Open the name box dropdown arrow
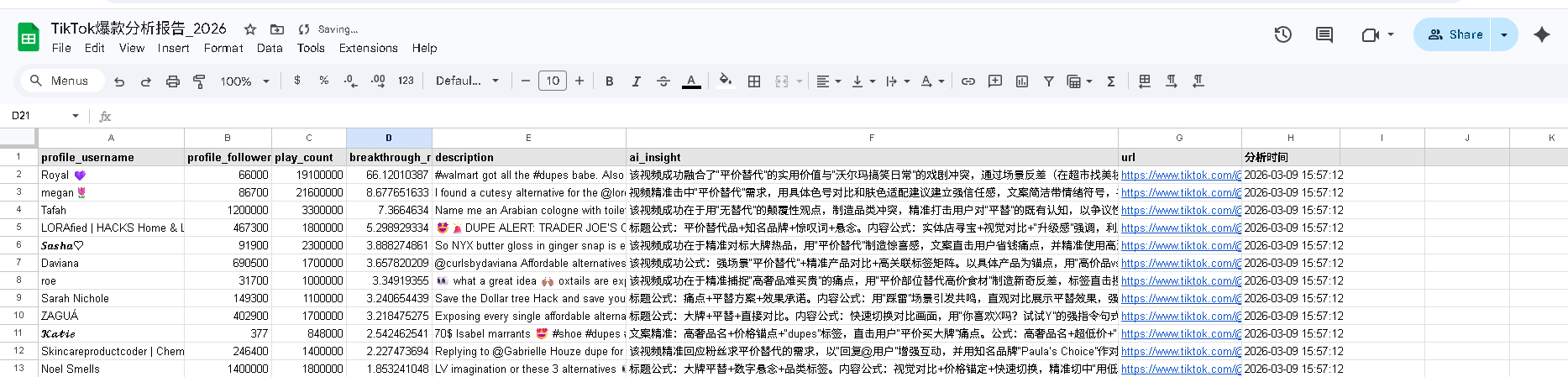The height and width of the screenshot is (377, 1568). tap(76, 116)
